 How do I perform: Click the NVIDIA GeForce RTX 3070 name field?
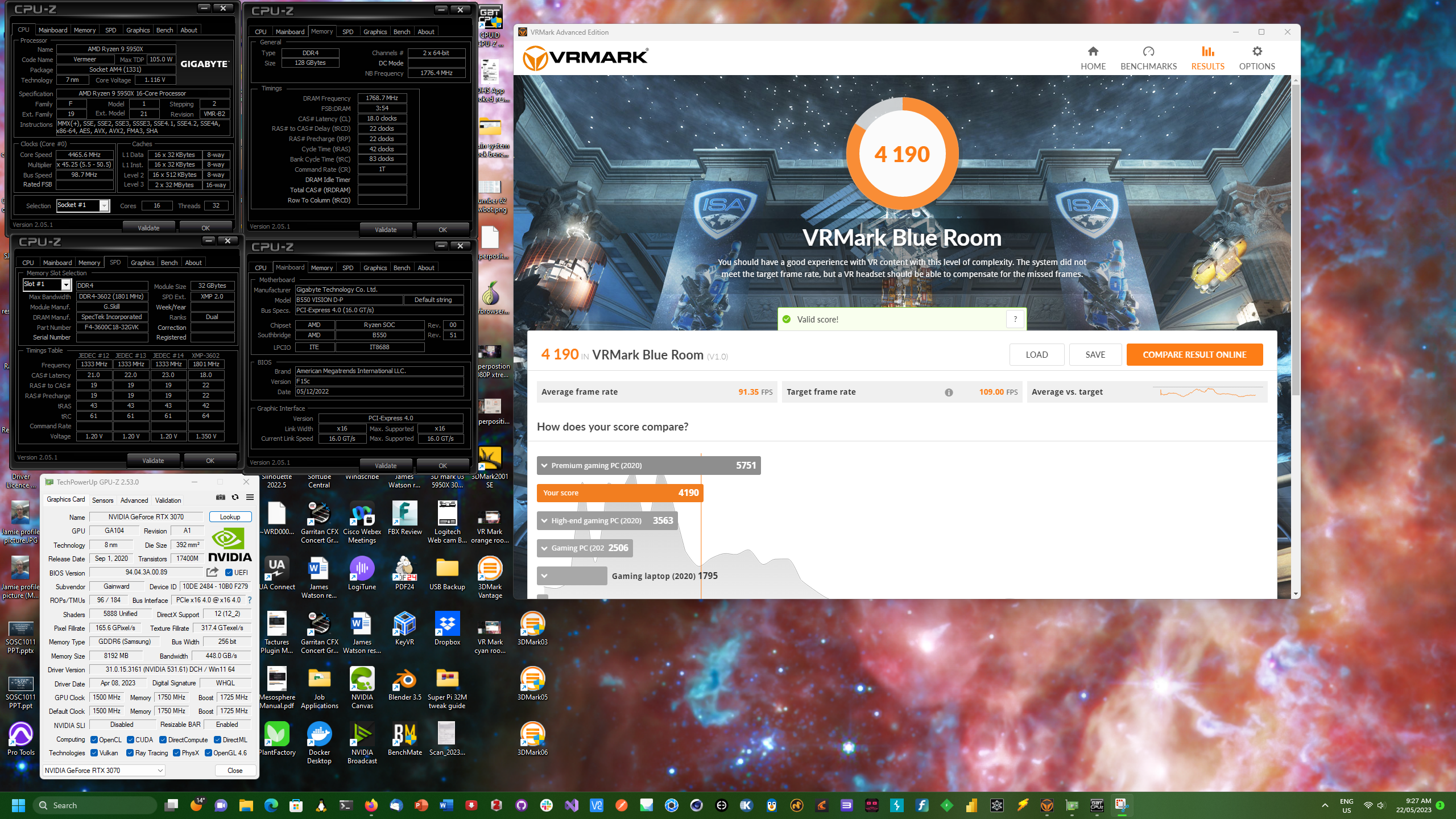click(146, 517)
